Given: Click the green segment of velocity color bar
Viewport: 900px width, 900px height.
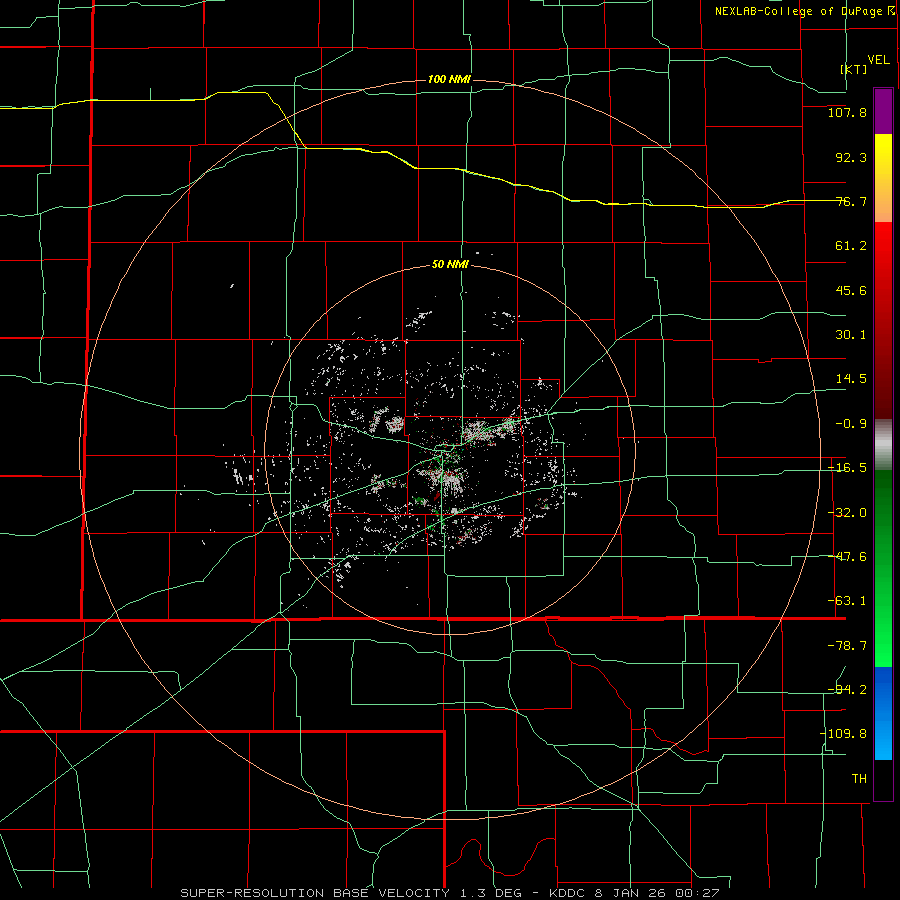Looking at the screenshot, I should pos(883,568).
